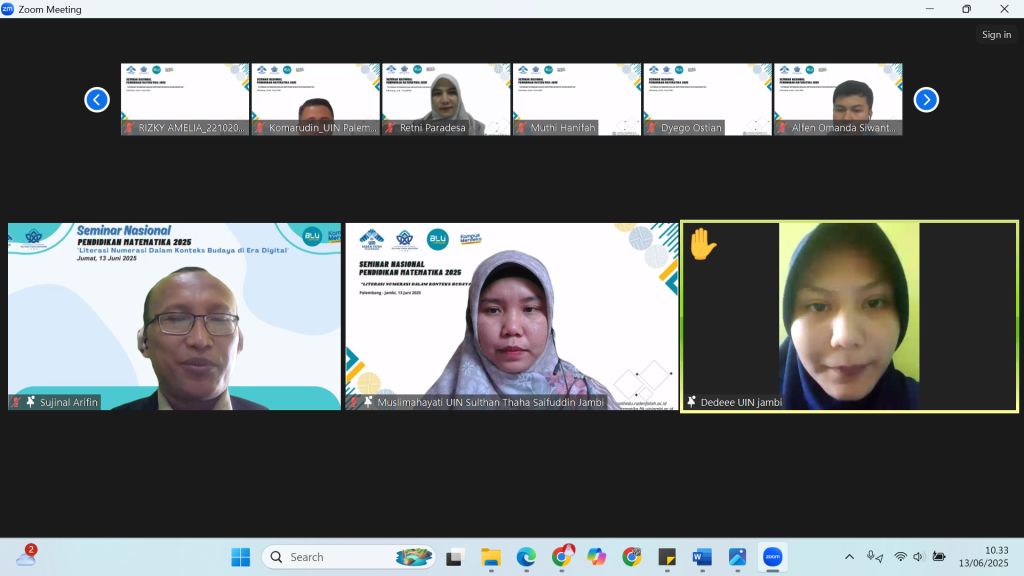Viewport: 1024px width, 576px height.
Task: Open File Explorer from the taskbar
Action: [x=490, y=557]
